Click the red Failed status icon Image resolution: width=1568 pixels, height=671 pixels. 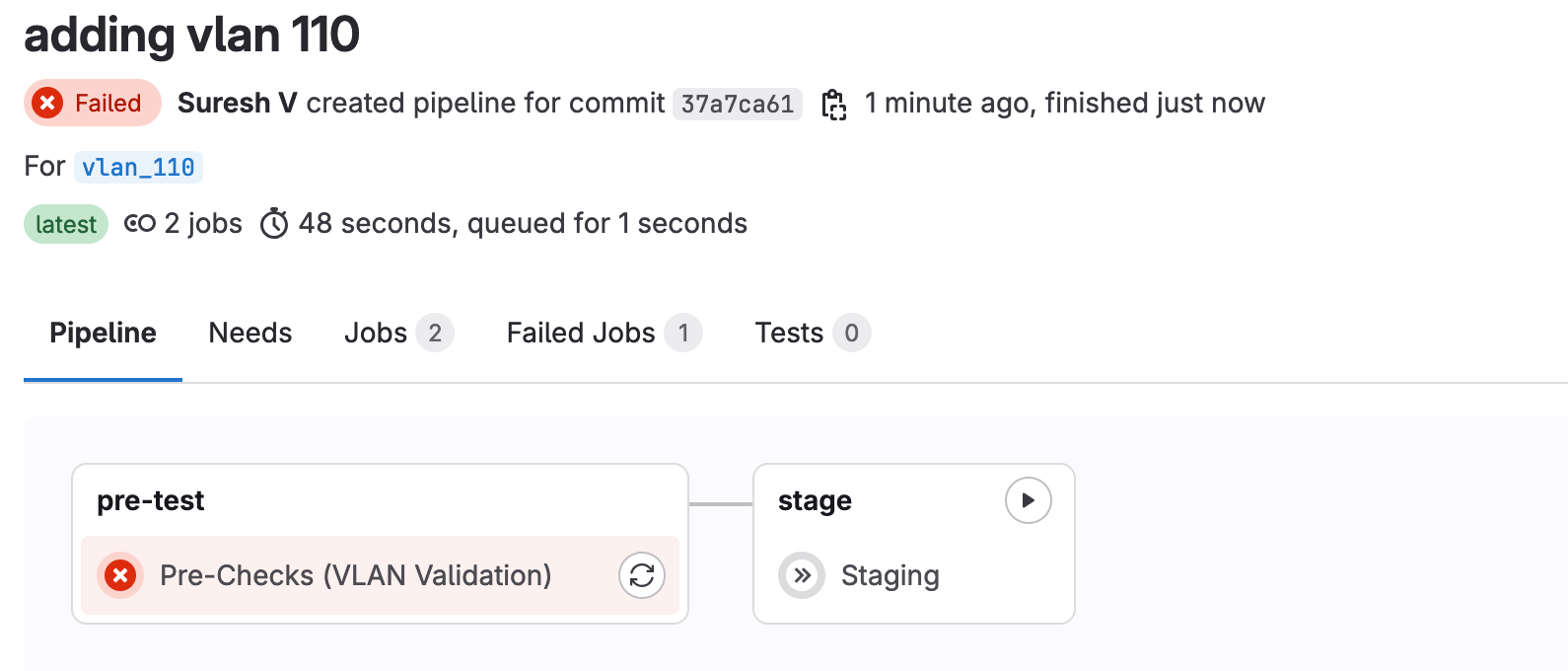47,103
